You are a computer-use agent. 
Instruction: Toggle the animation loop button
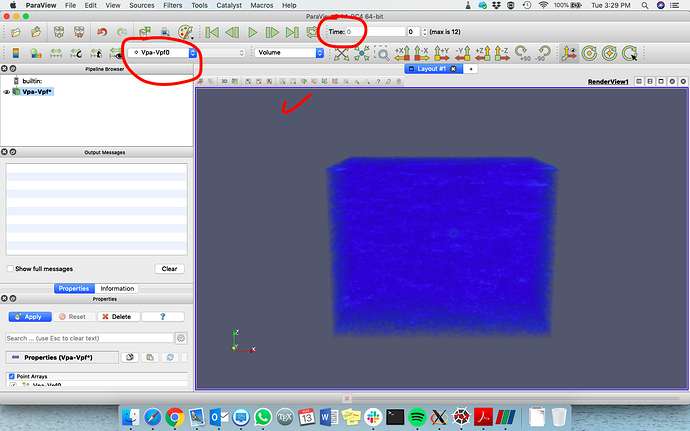click(312, 32)
